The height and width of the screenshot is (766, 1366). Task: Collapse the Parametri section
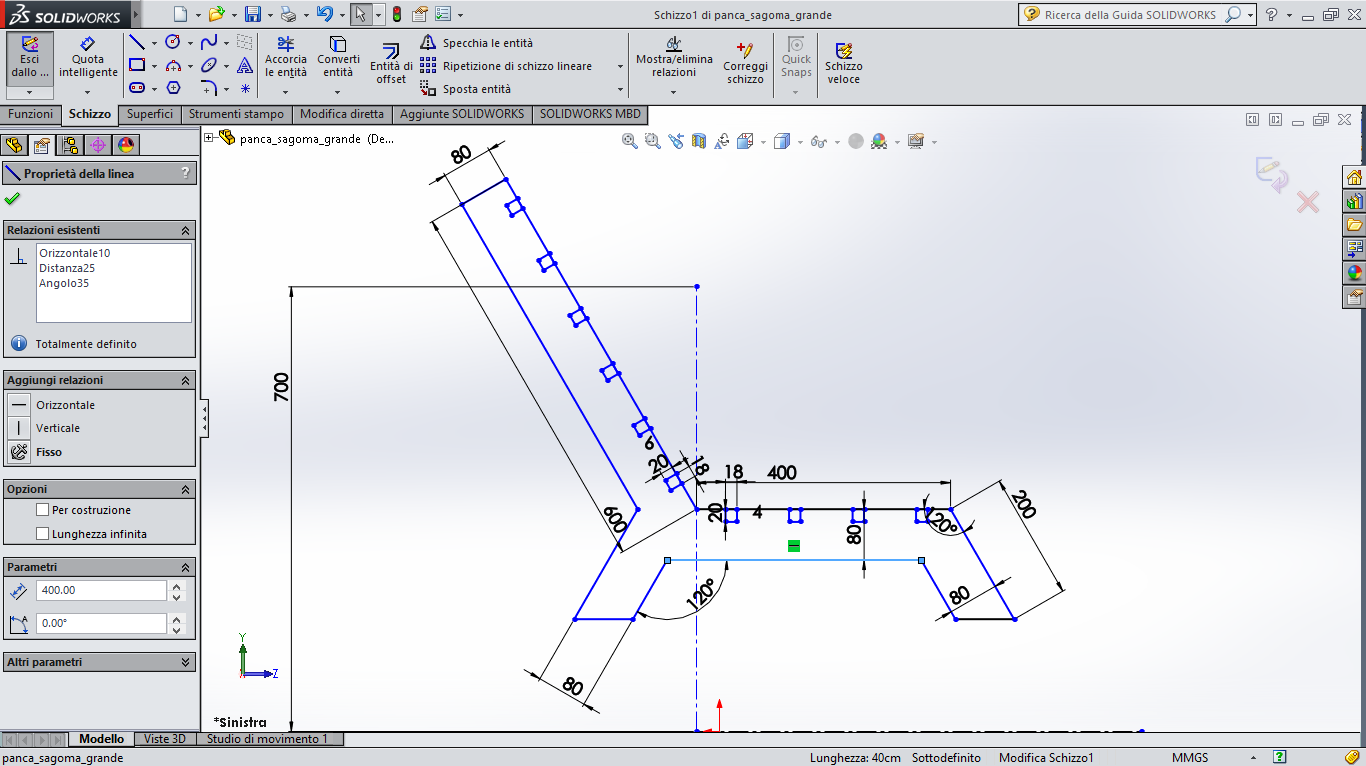click(185, 567)
